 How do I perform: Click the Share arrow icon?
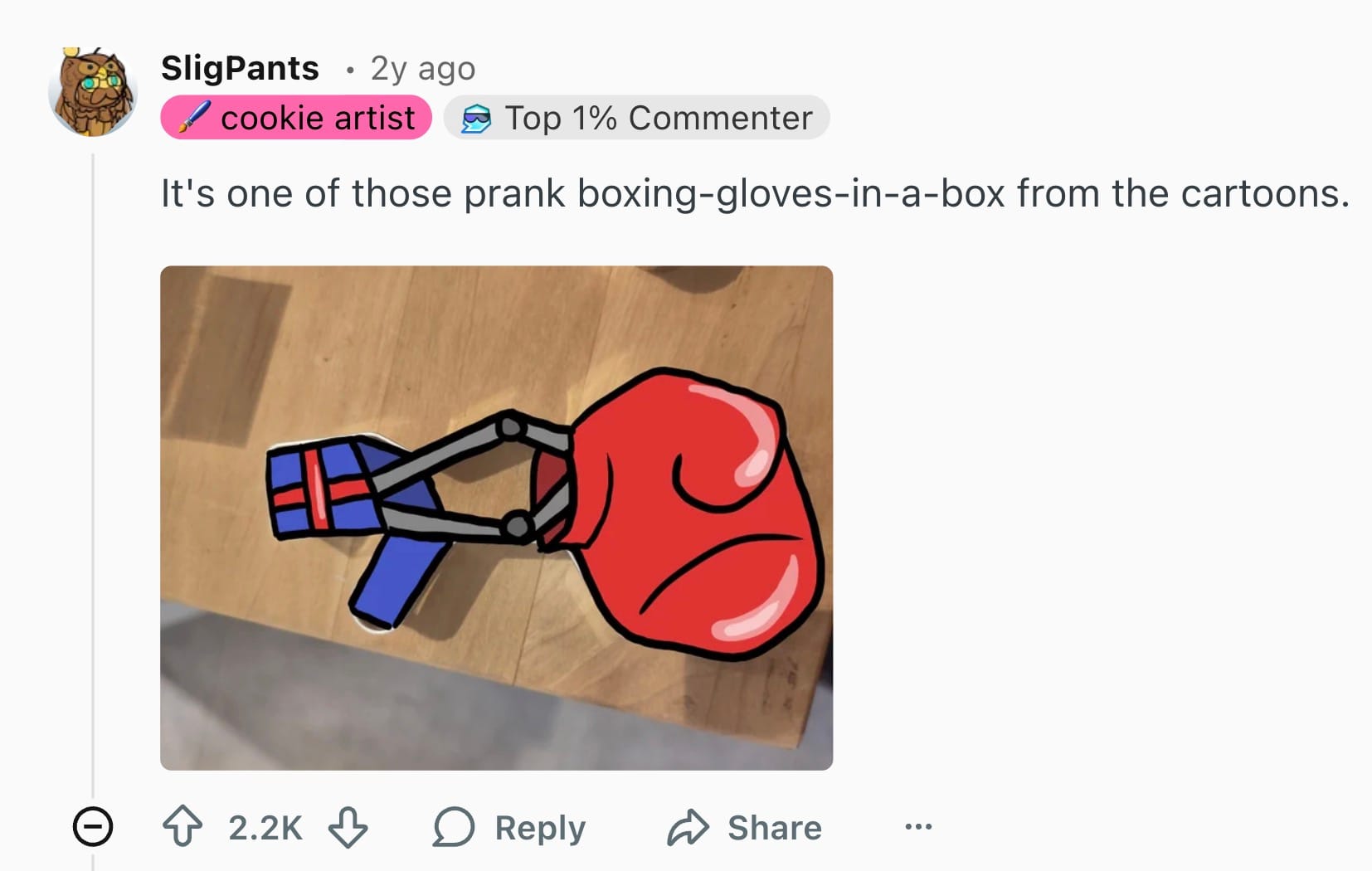pos(688,827)
